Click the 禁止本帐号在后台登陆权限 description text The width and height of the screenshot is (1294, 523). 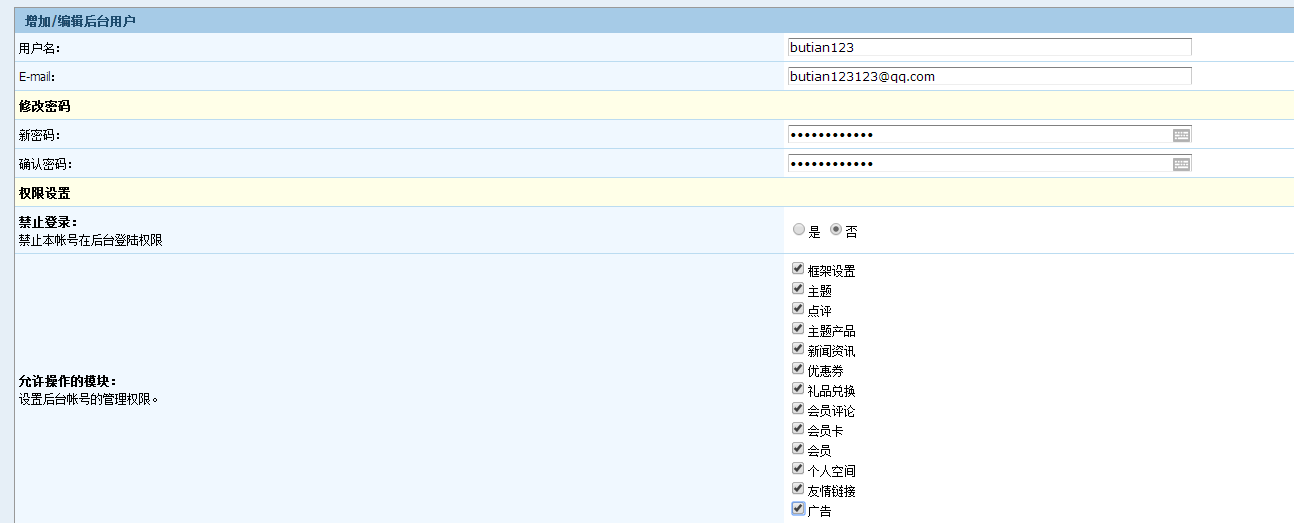point(90,240)
